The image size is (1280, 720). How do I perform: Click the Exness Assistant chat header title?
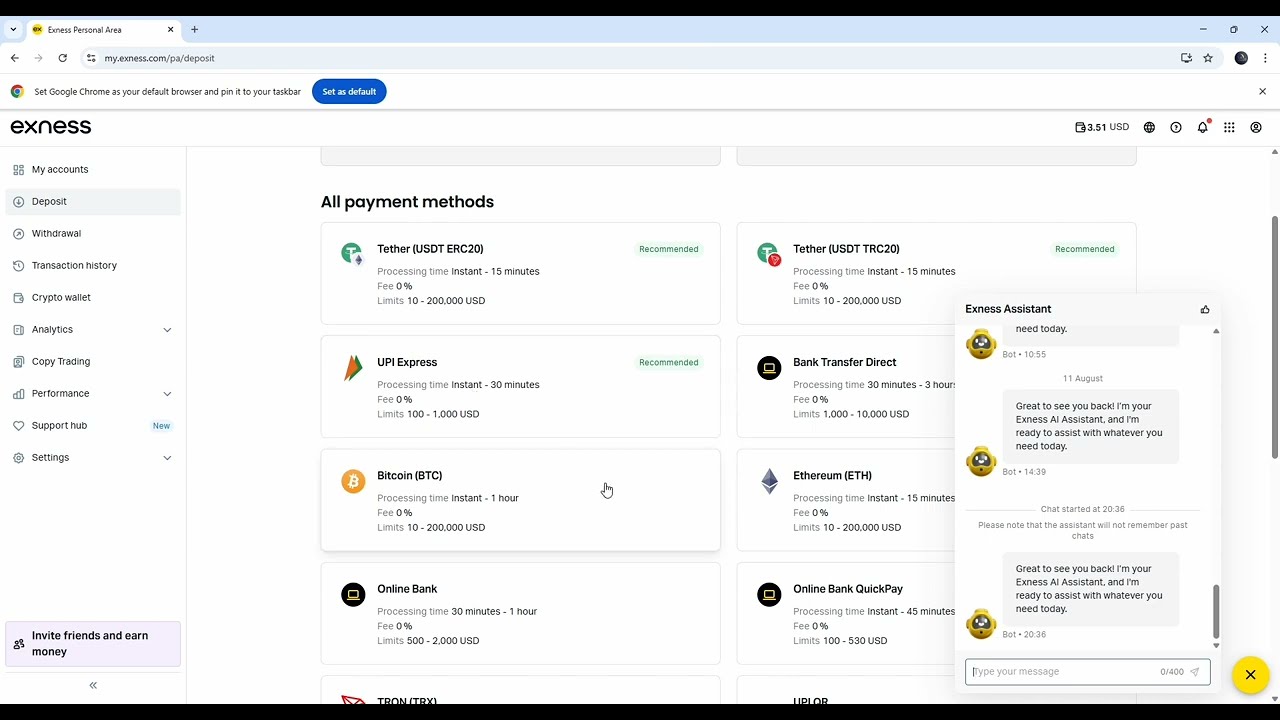[1008, 309]
